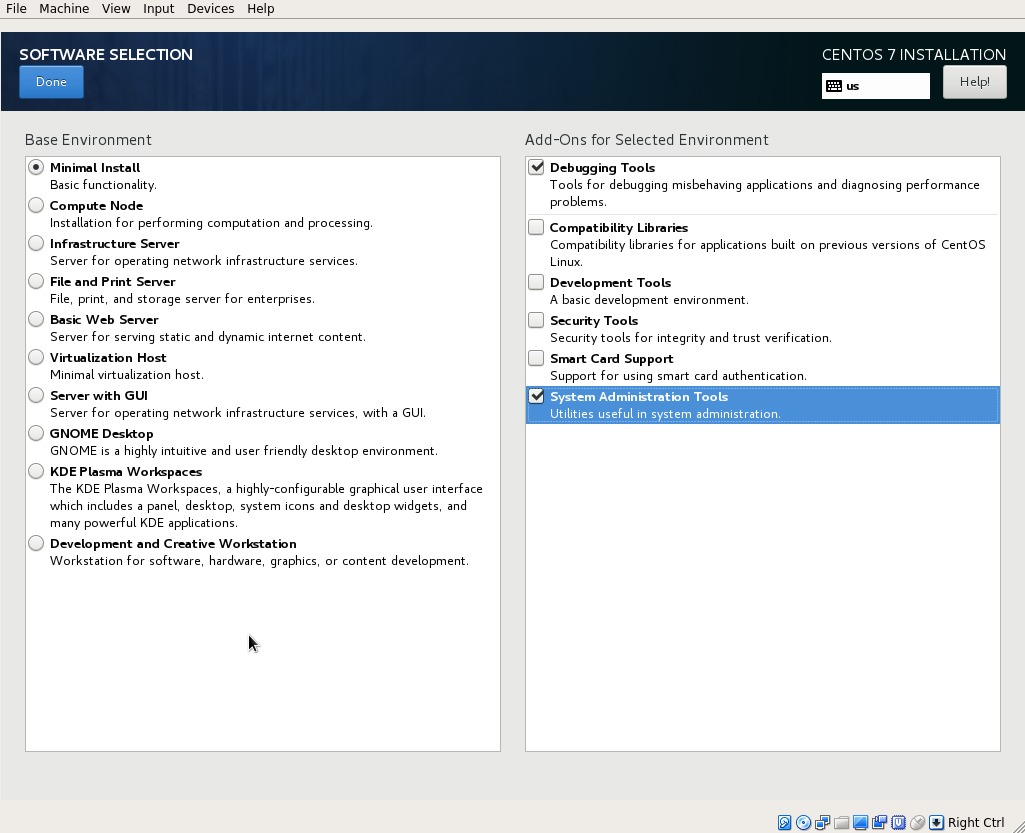Click the processor features chip icon

[898, 822]
